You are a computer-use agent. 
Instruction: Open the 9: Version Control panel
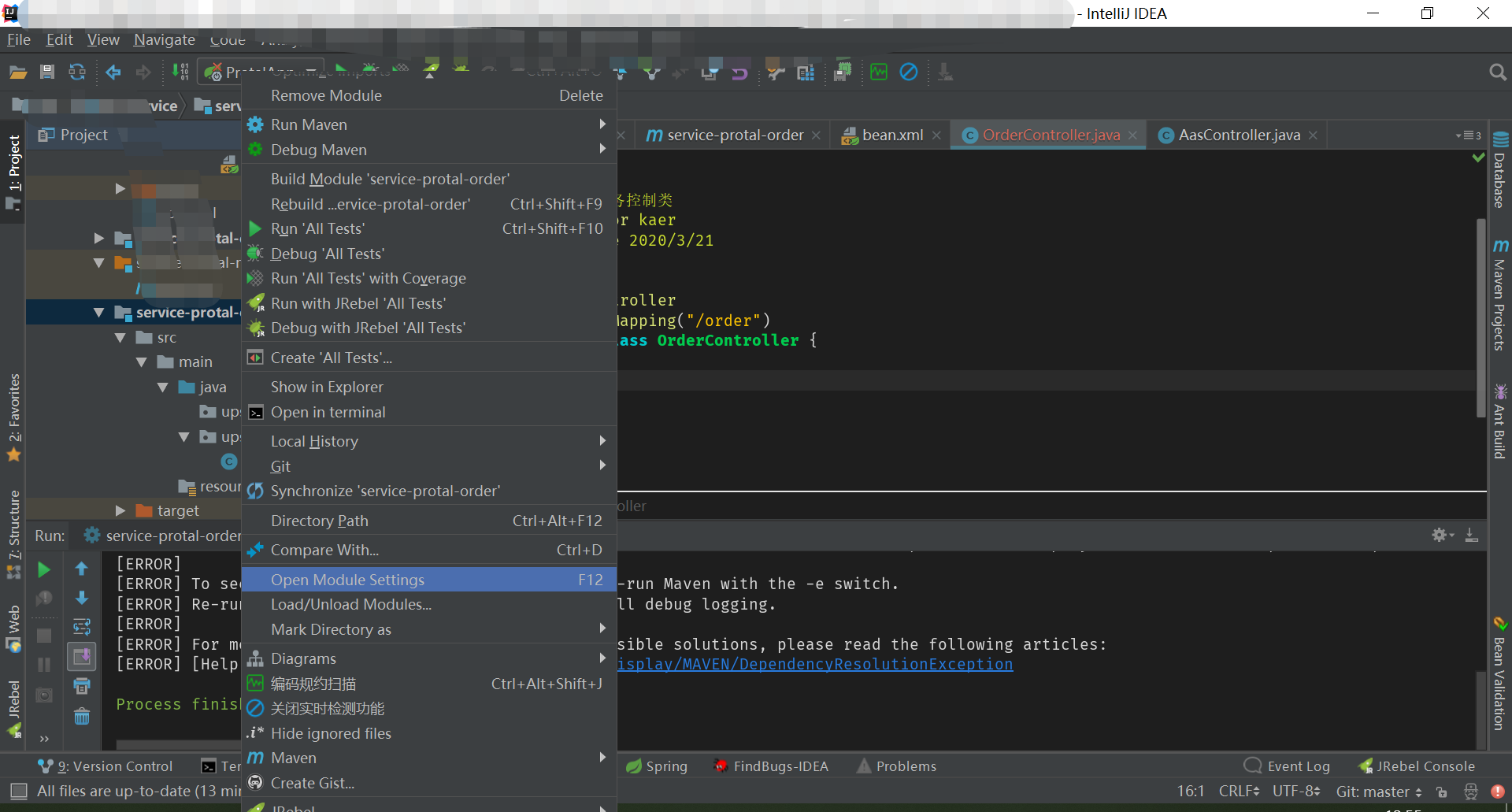pyautogui.click(x=105, y=766)
